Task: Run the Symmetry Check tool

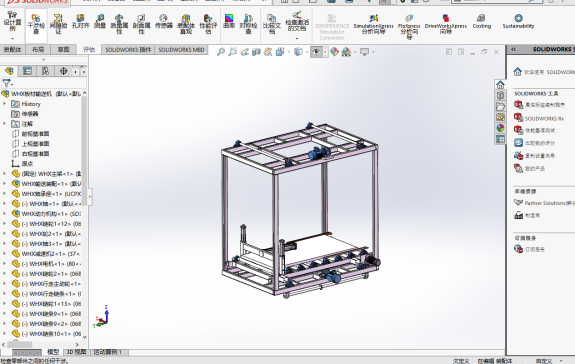Action: click(248, 23)
